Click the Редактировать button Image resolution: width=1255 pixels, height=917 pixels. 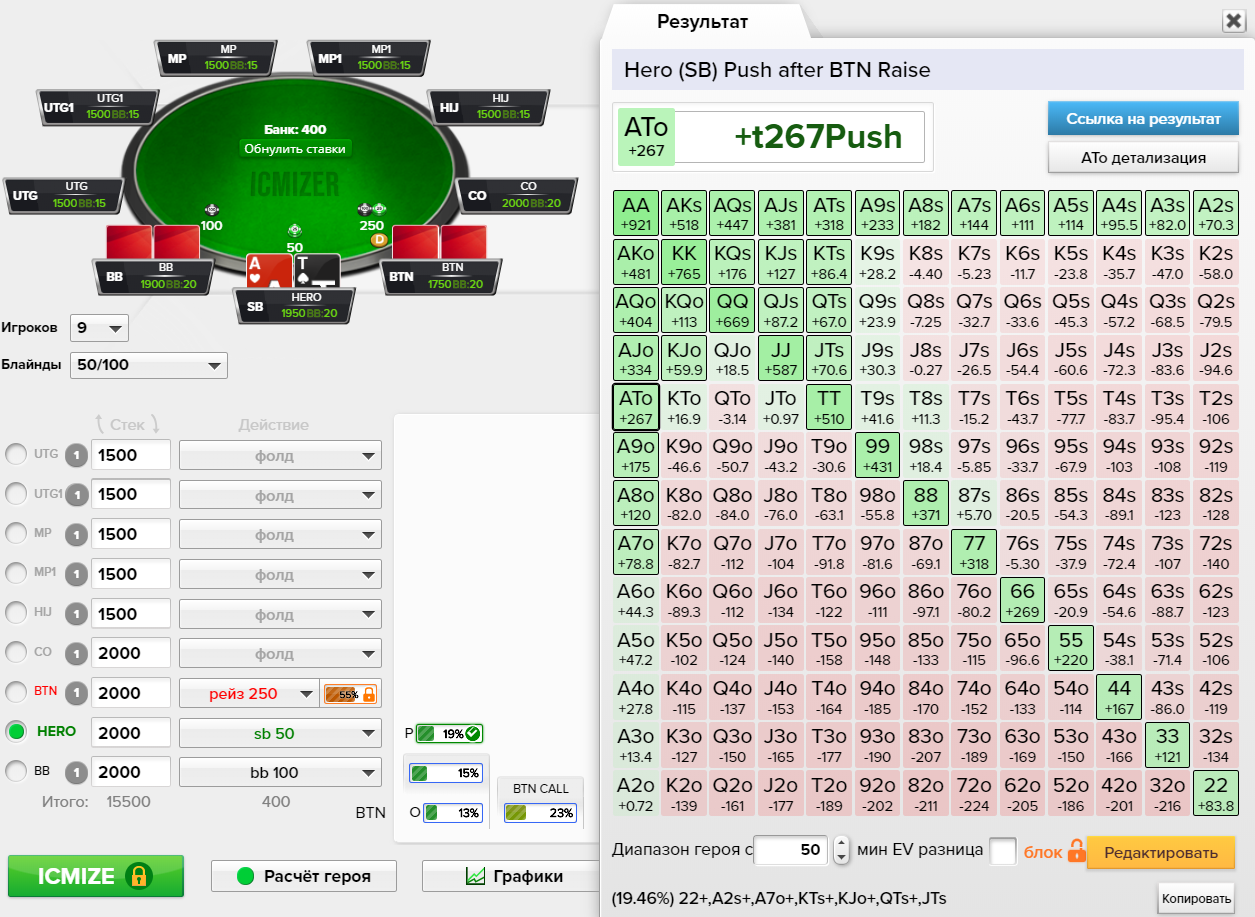pos(1161,853)
